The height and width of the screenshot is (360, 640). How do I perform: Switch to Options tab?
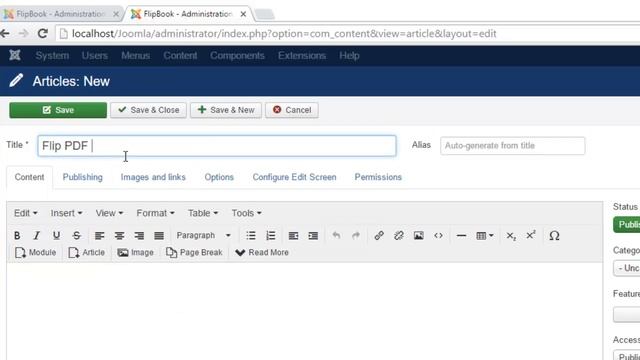[x=219, y=177]
